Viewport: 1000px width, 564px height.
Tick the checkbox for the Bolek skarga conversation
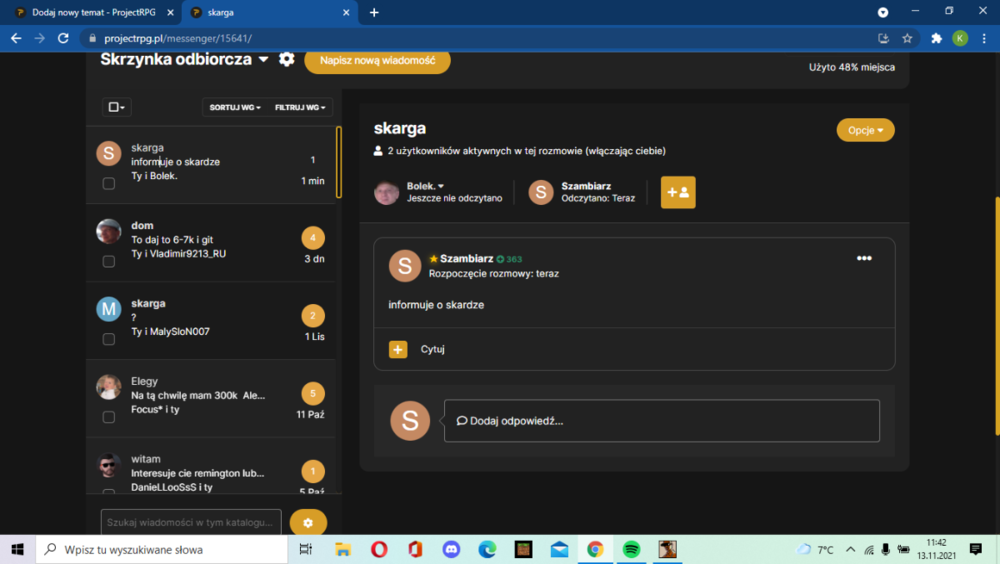tap(109, 184)
